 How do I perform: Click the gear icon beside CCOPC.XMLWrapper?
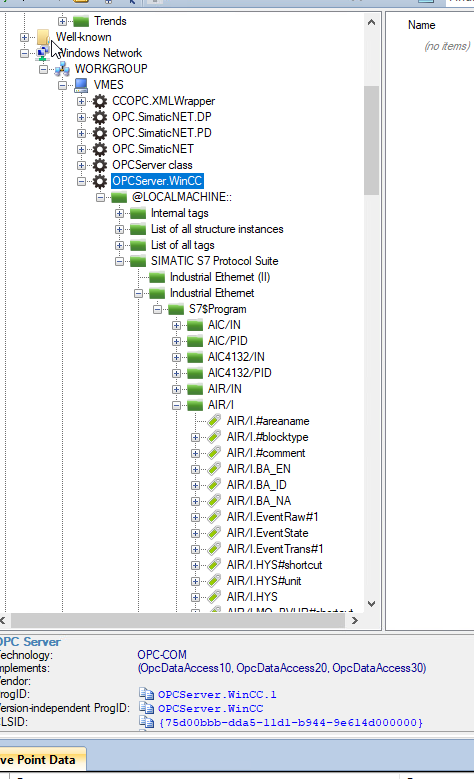coord(100,101)
